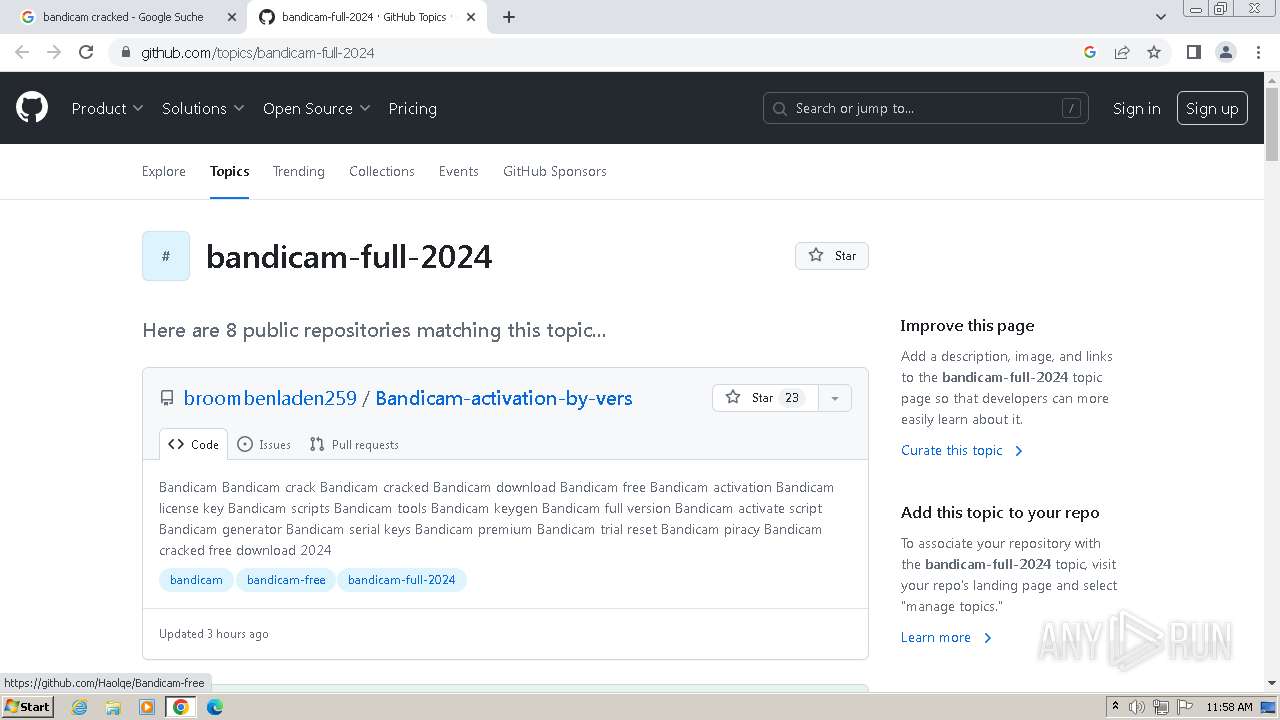Expand the Solutions menu

coord(203,108)
